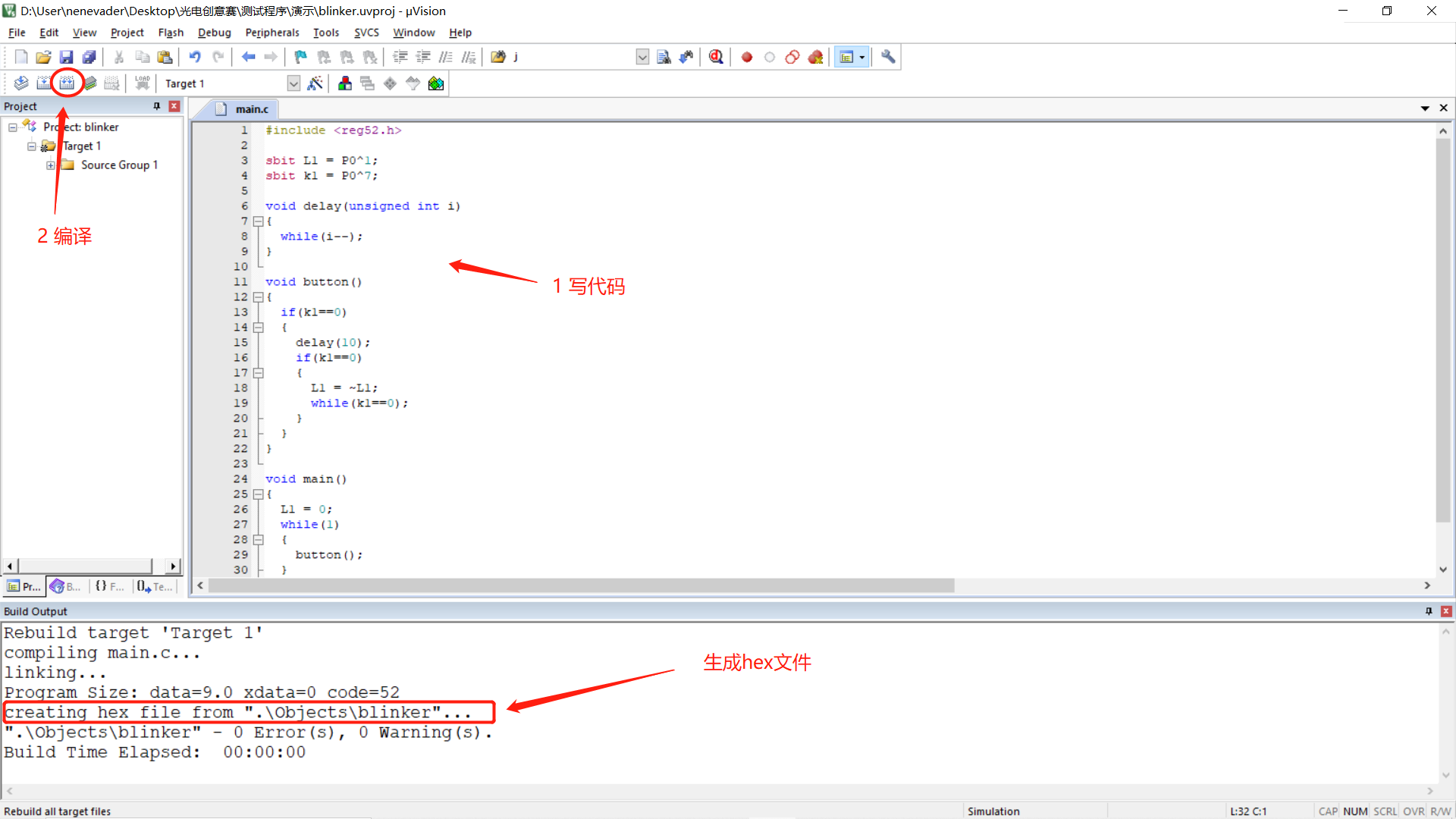Open the Peripherals menu

pos(272,33)
